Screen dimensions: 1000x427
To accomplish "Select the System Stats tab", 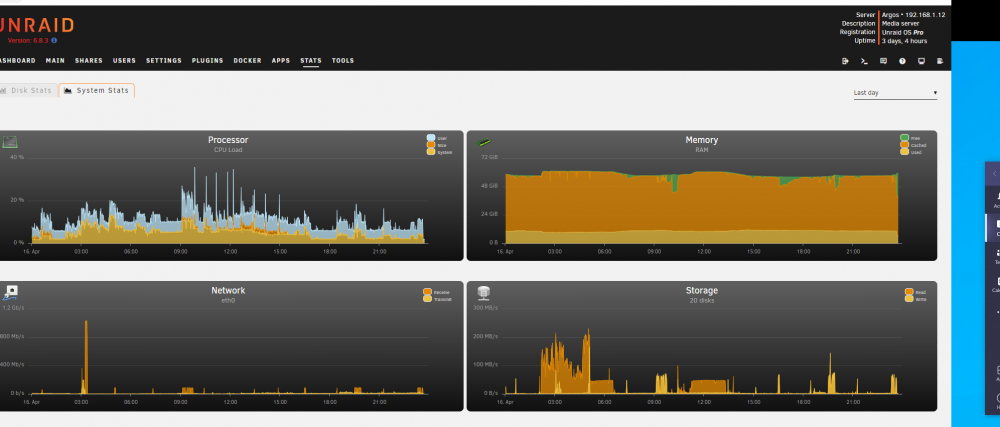I will (97, 90).
